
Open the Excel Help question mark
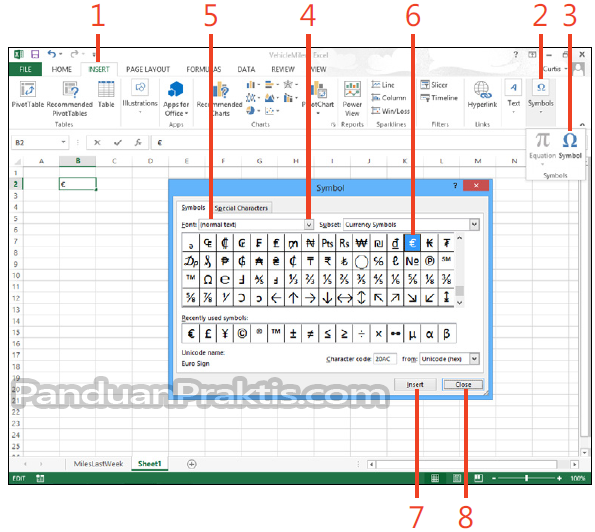[x=515, y=54]
